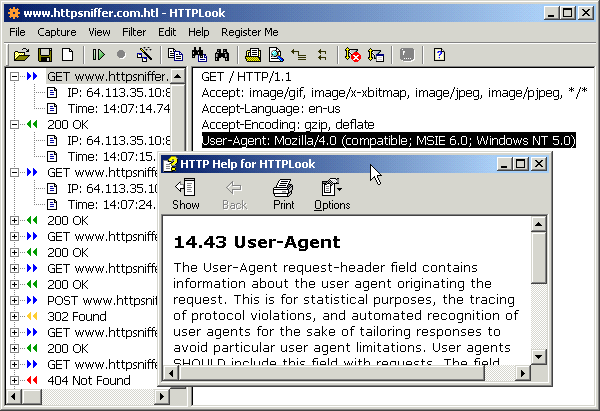Click the expand tree arrow-with-lines icon

coord(298,55)
